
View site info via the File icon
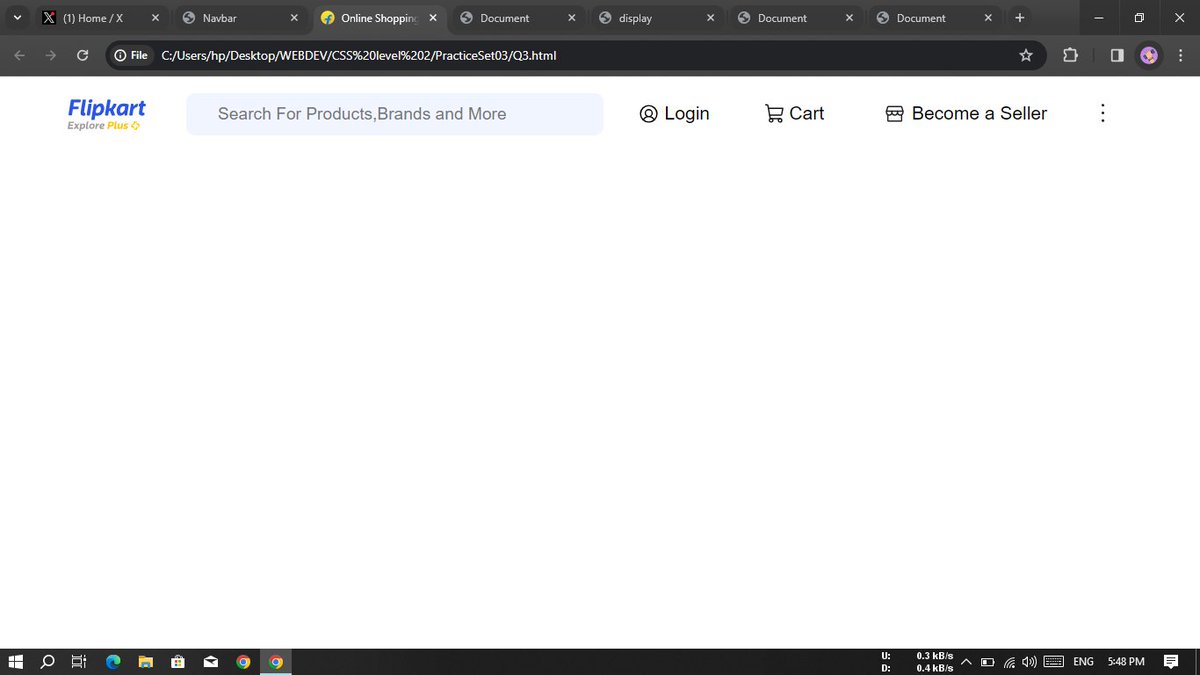(x=131, y=55)
